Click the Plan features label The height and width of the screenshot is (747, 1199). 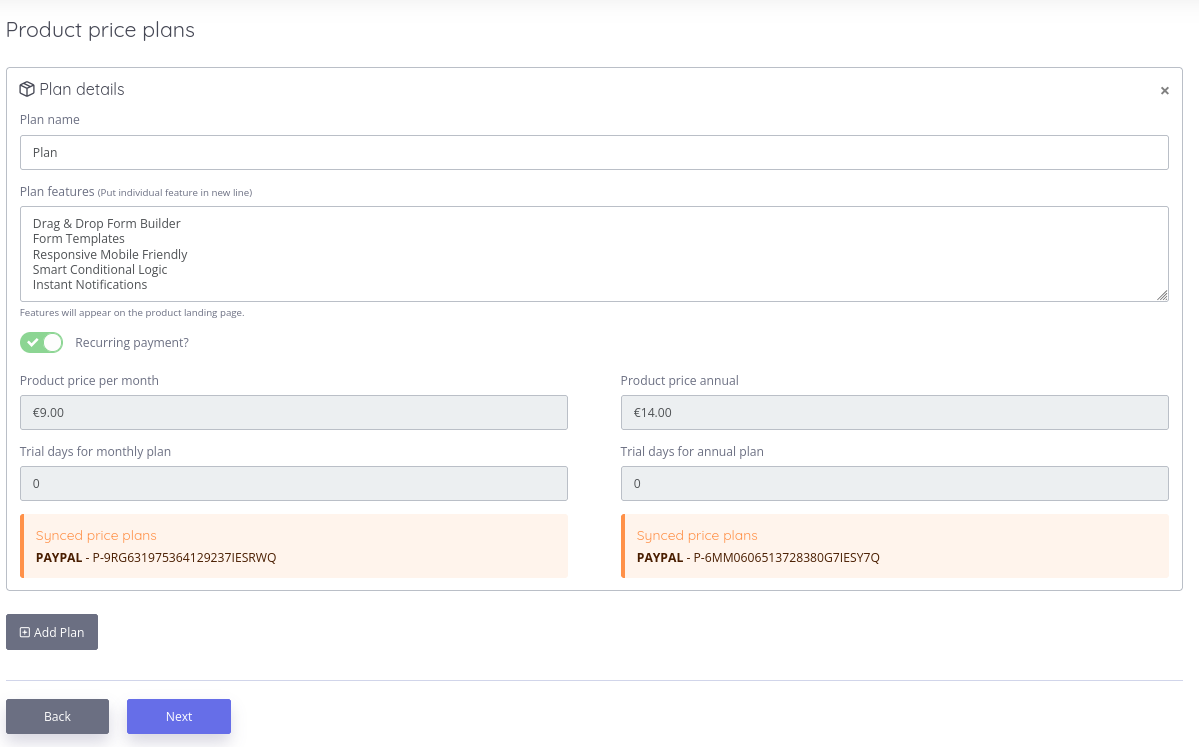coord(57,191)
